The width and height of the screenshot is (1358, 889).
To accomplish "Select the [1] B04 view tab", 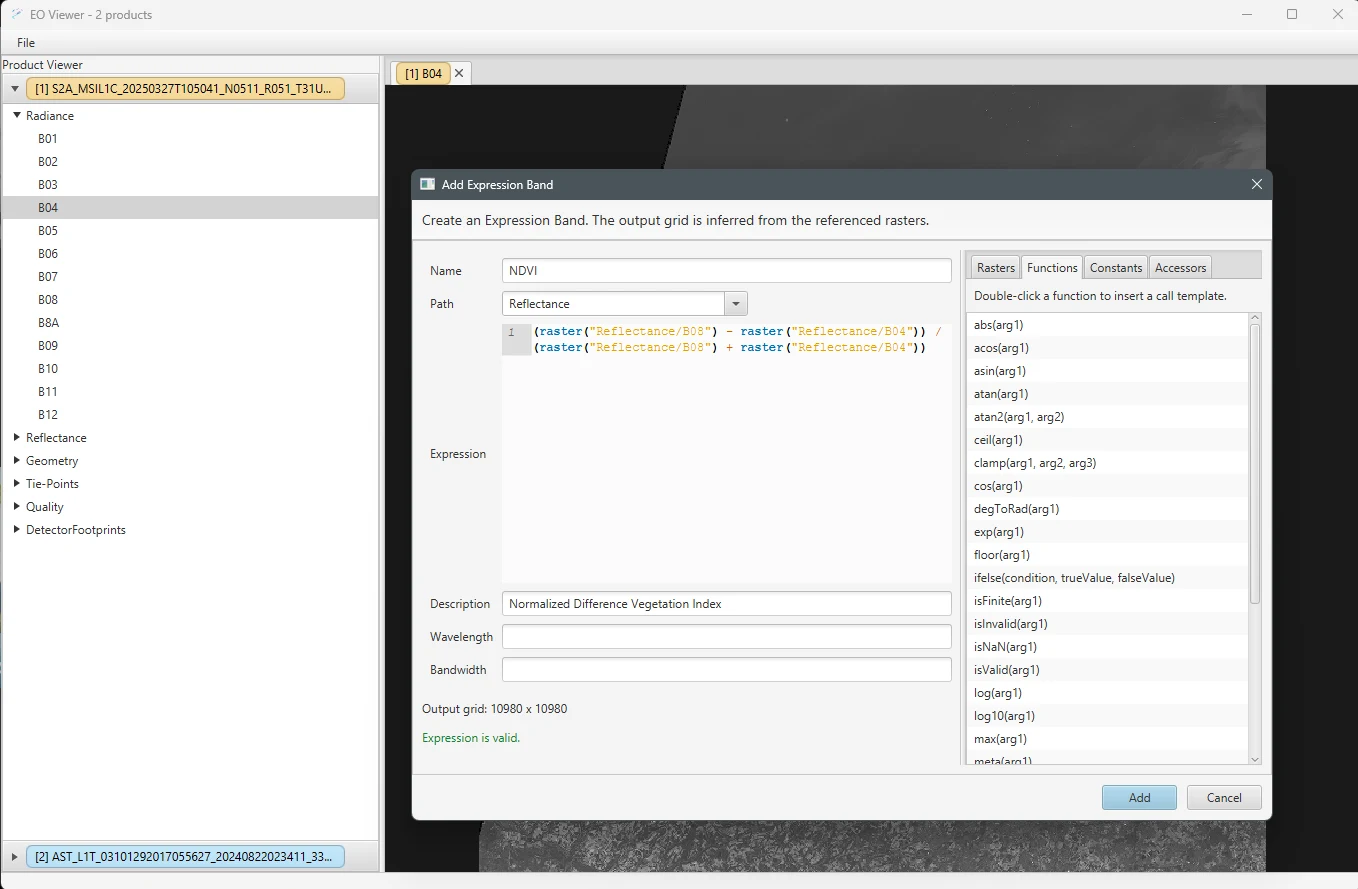I will click(x=424, y=73).
